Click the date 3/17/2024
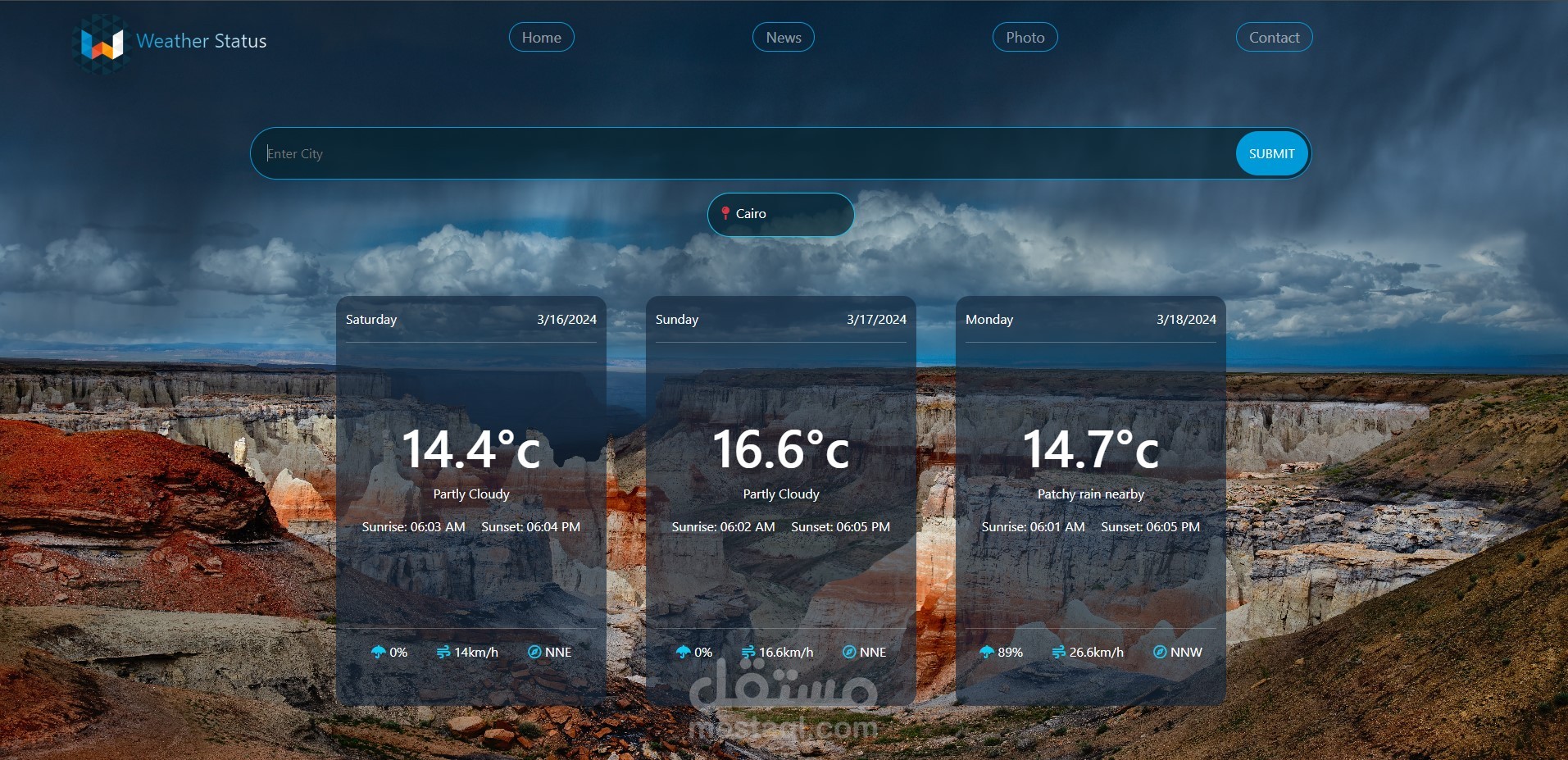 click(x=876, y=319)
